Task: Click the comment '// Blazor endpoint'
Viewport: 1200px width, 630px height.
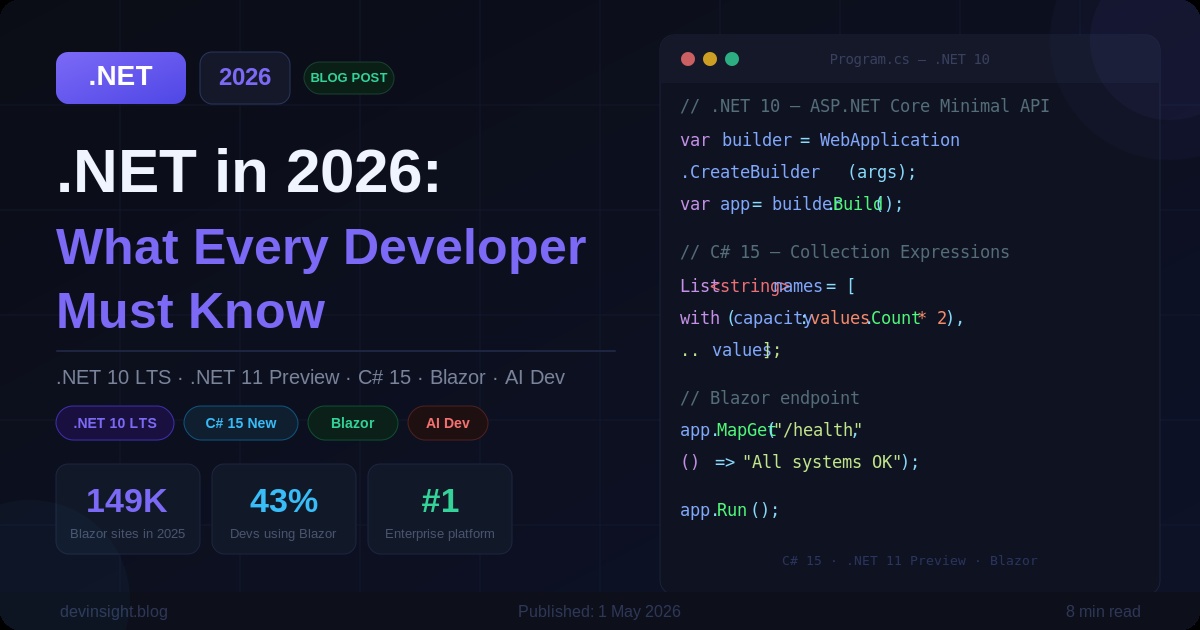Action: coord(770,398)
